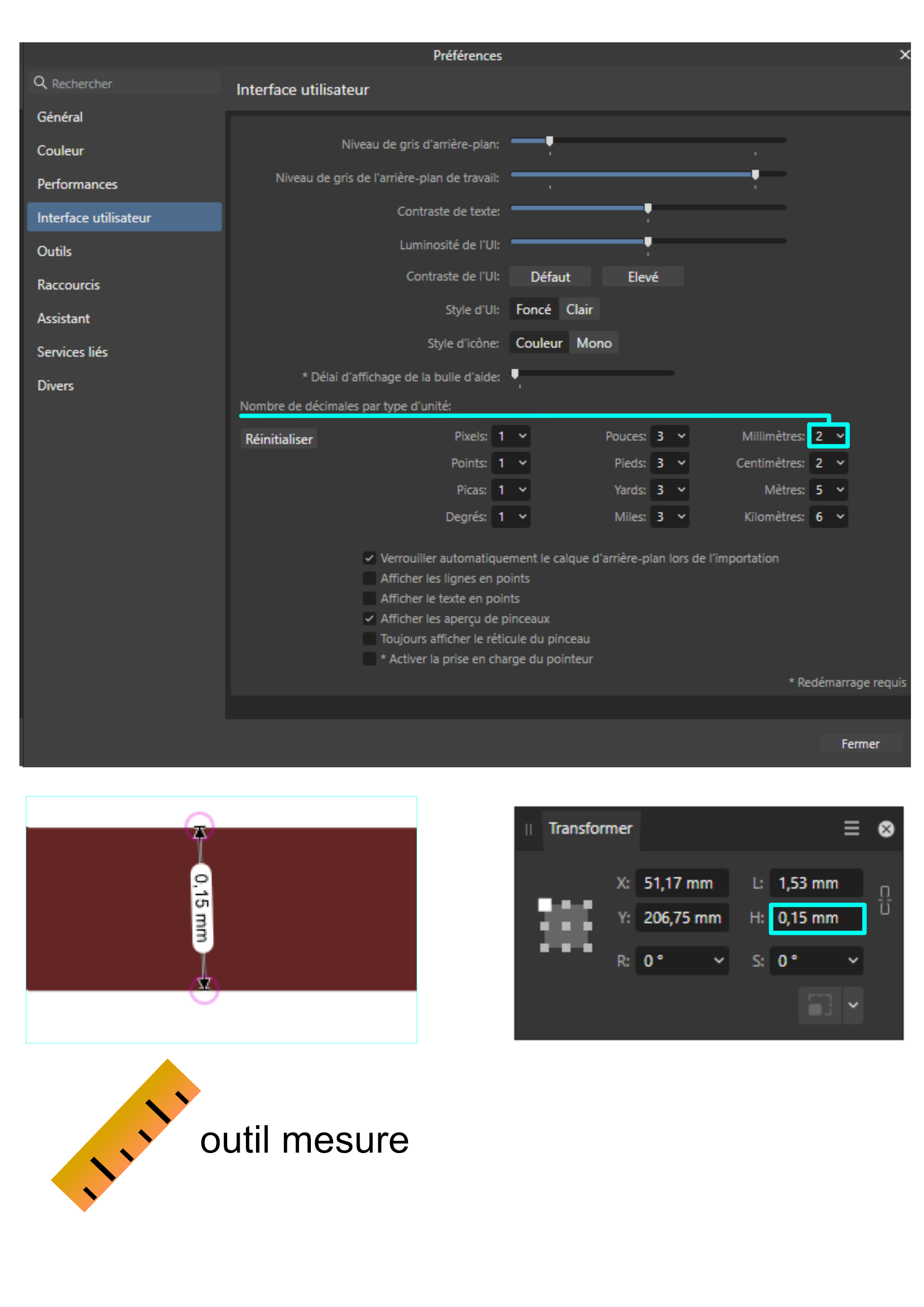The width and height of the screenshot is (924, 1307).
Task: Enable Afficher les lignes en points
Action: click(369, 578)
